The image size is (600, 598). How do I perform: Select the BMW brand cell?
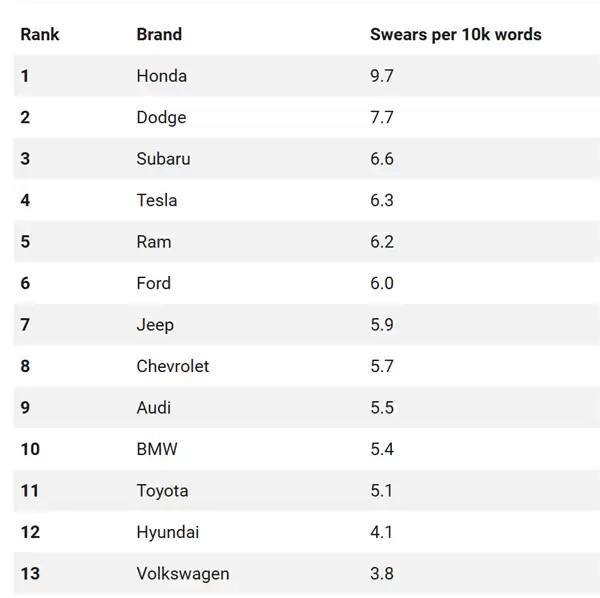(x=157, y=449)
